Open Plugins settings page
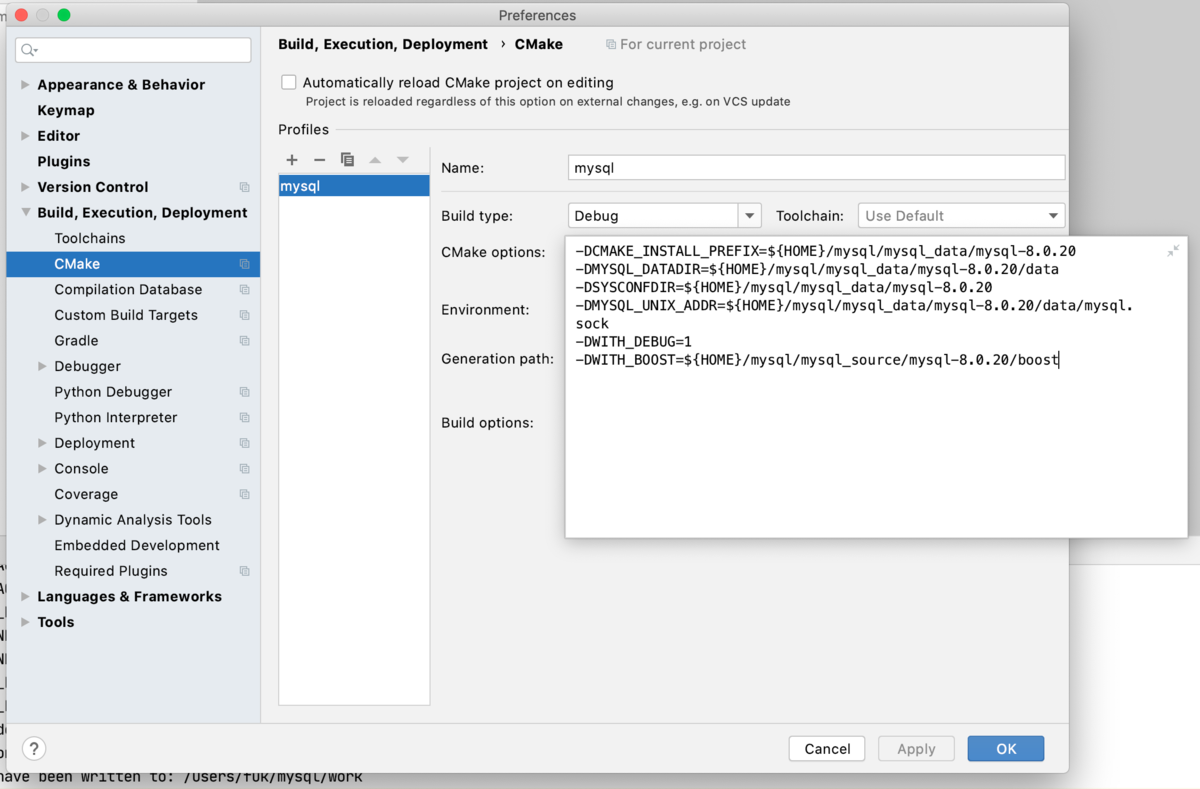The image size is (1200, 789). pos(64,161)
